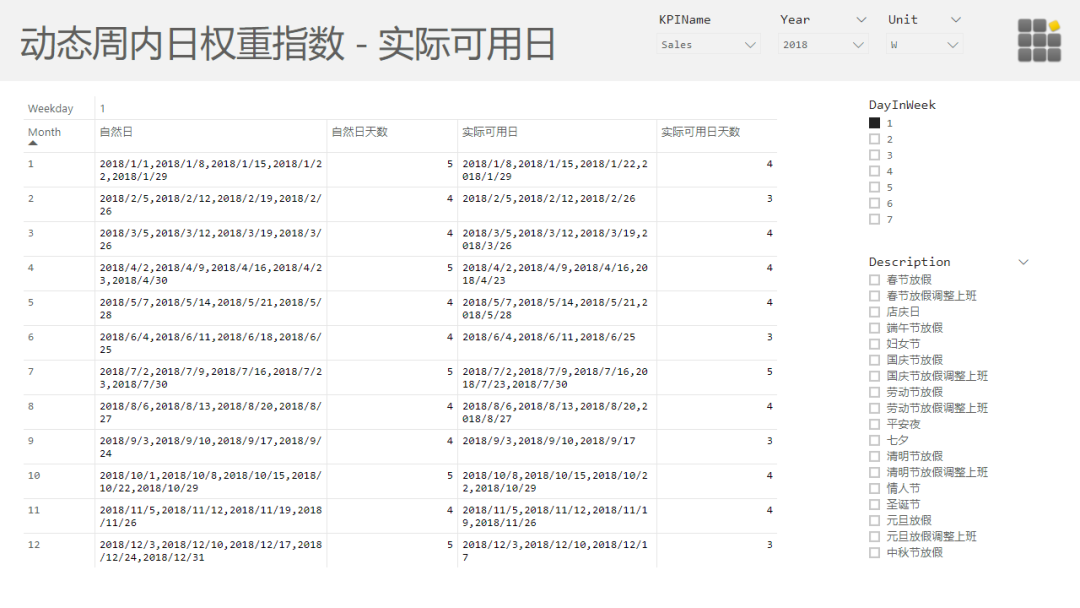Tick the 清明节放假 checkbox
1080x608 pixels.
[875, 457]
